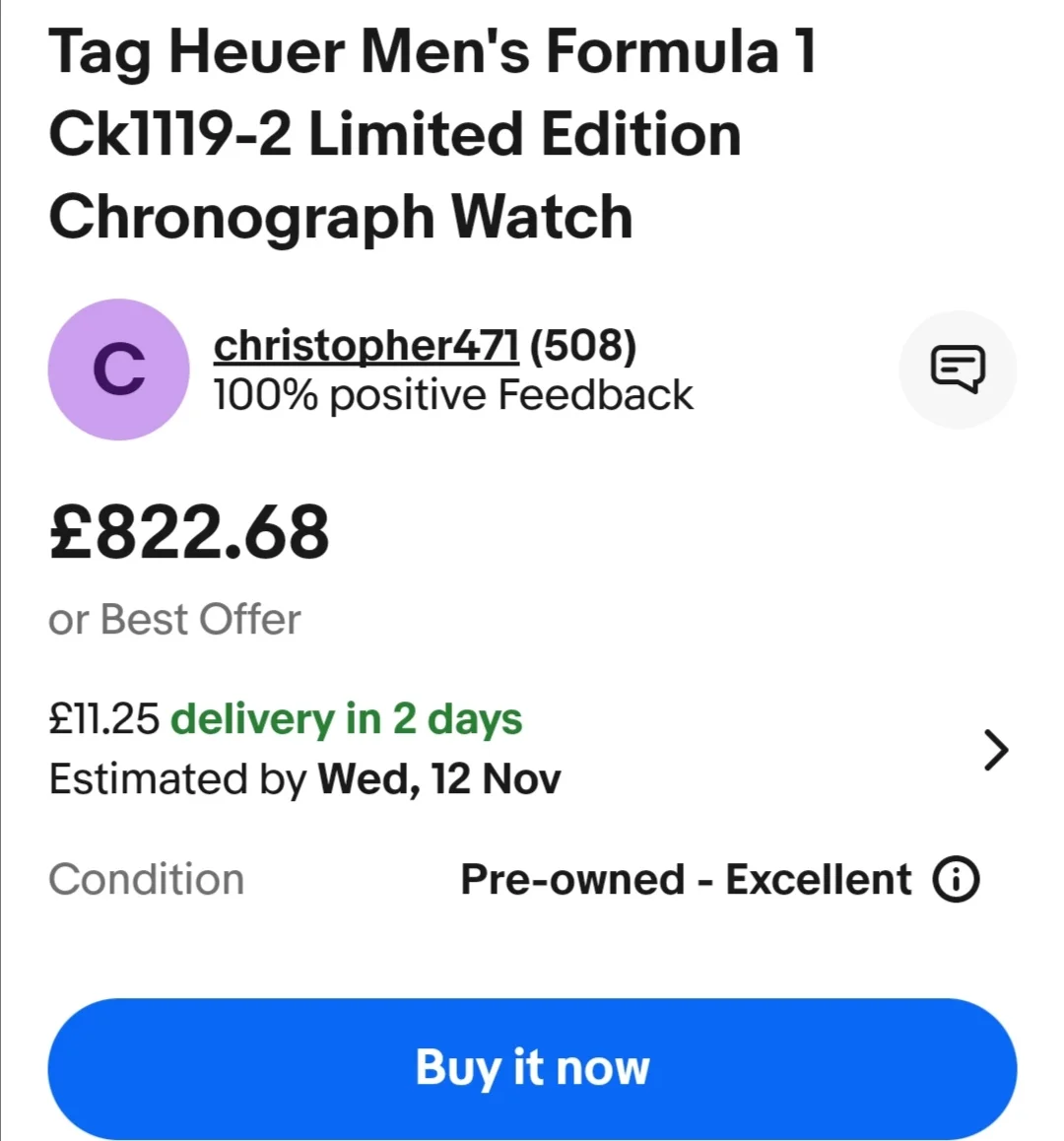Click the condition info circle icon
Image resolution: width=1064 pixels, height=1141 pixels.
[956, 880]
